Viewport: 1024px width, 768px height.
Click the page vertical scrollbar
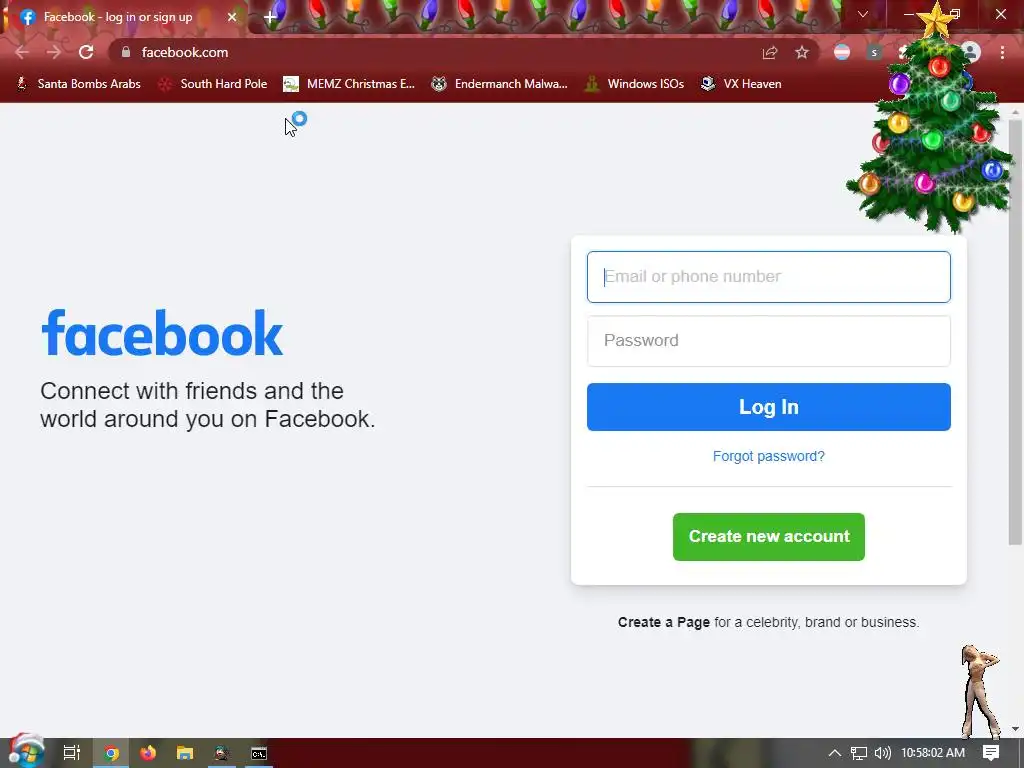point(1015,332)
